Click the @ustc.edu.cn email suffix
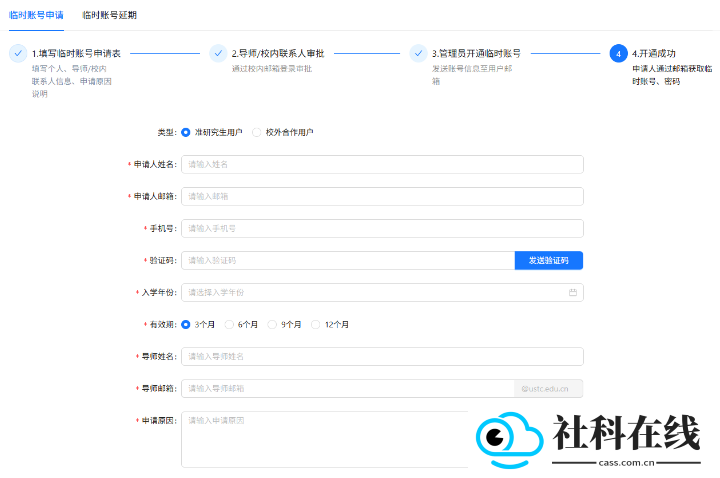This screenshot has width=720, height=478. click(548, 388)
